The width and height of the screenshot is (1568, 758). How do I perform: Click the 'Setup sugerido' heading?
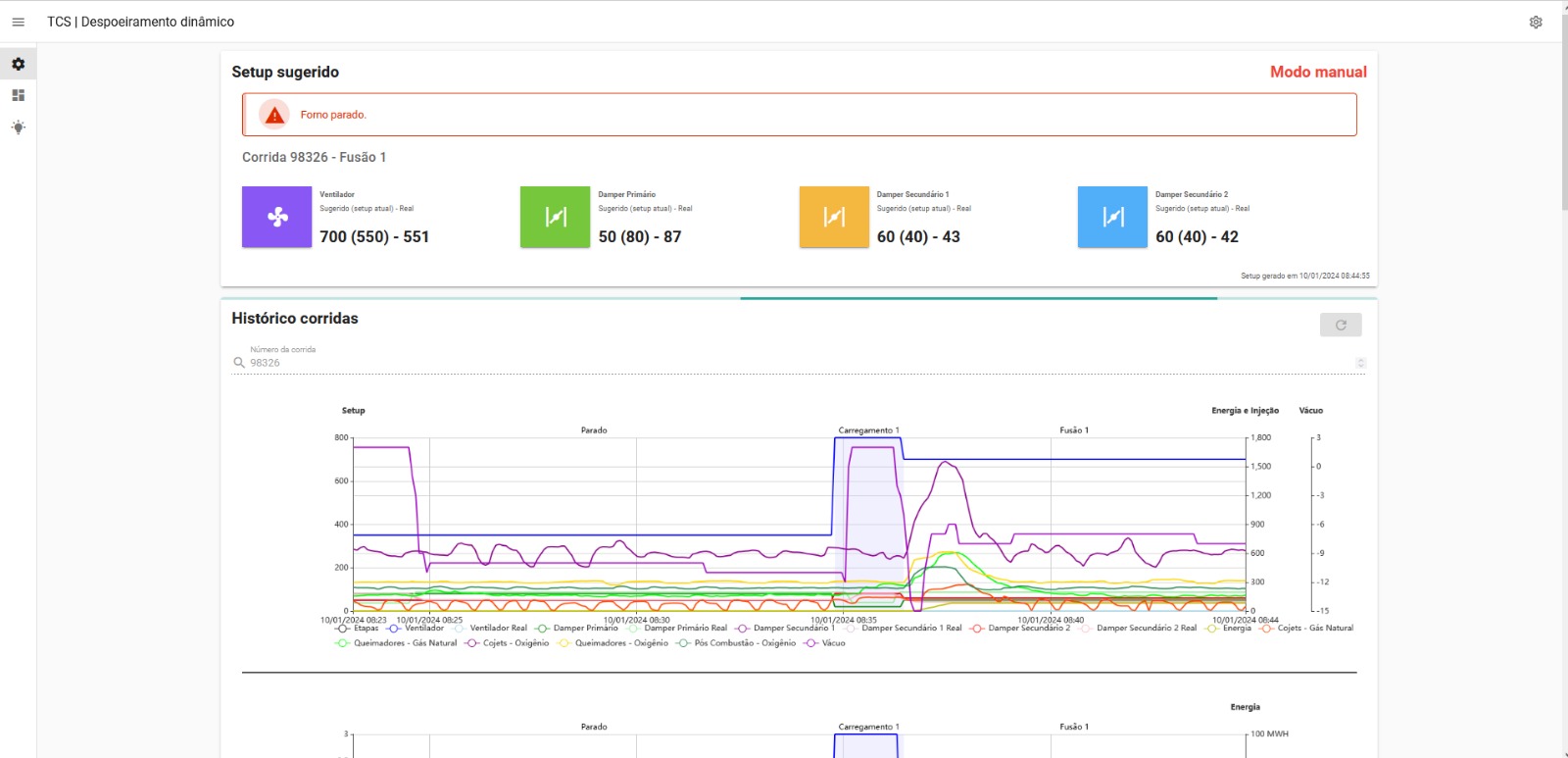[x=285, y=72]
